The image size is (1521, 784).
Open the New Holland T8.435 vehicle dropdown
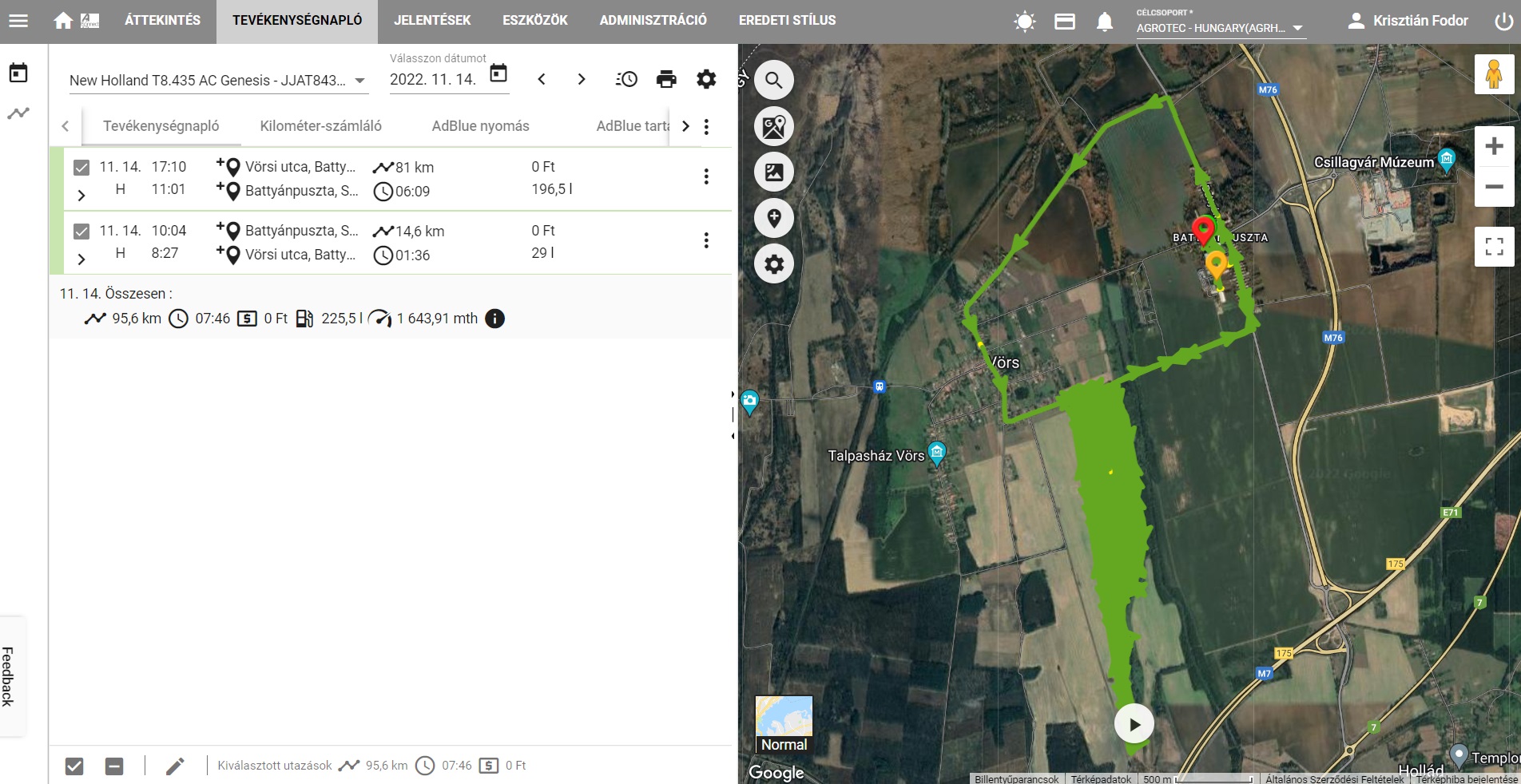pyautogui.click(x=218, y=81)
